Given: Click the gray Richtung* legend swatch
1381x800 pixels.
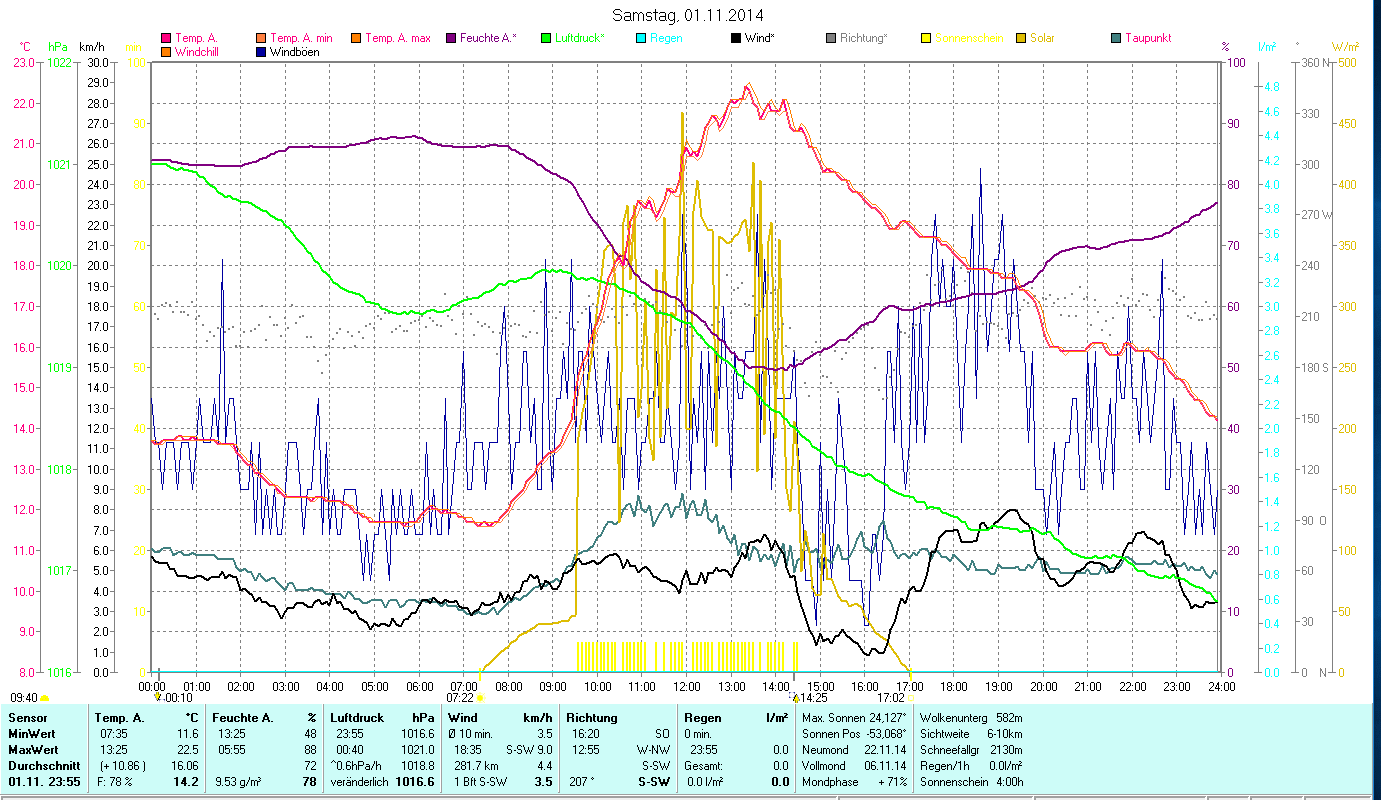Looking at the screenshot, I should click(x=830, y=39).
